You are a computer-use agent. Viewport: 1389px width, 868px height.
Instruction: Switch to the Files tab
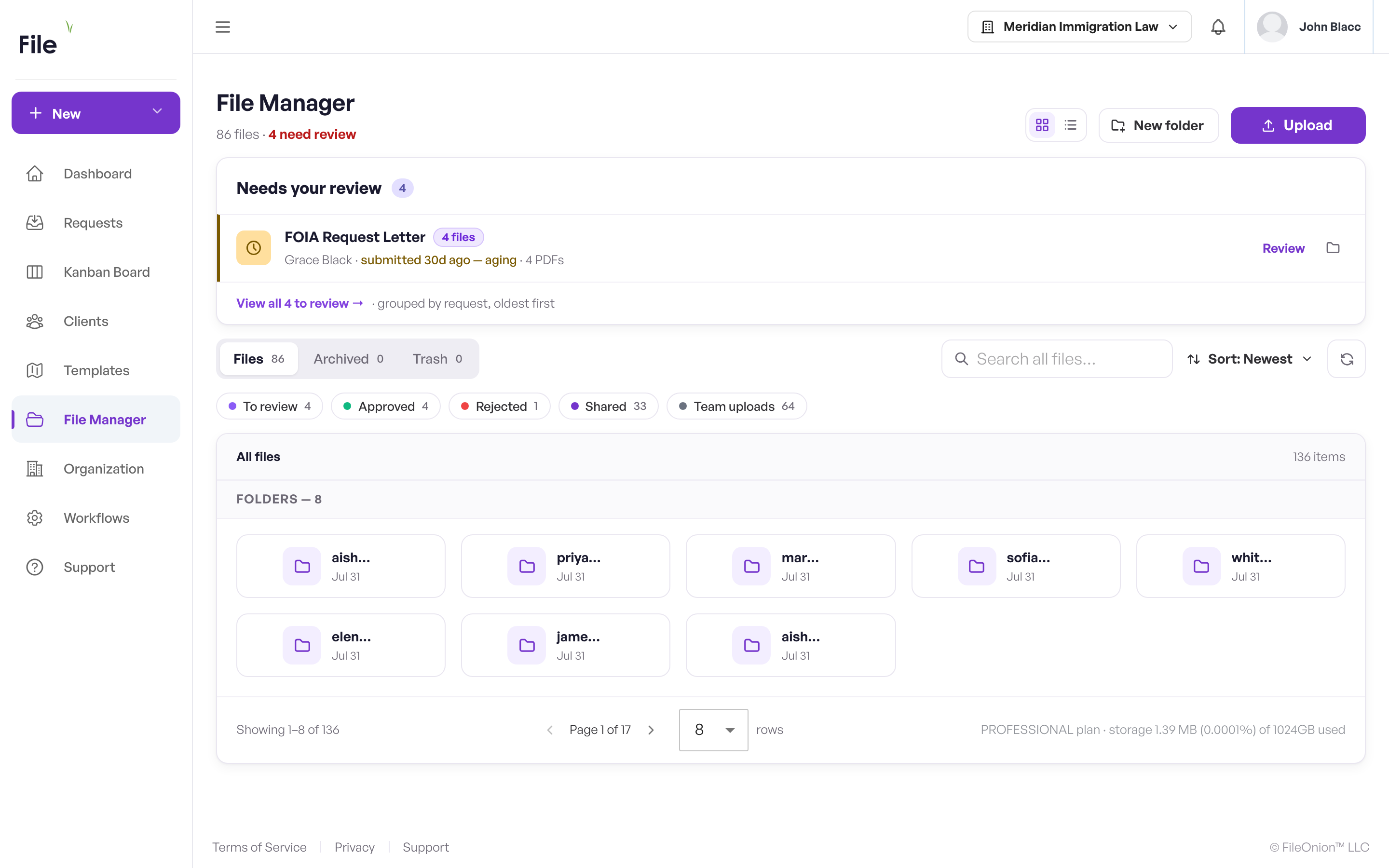click(x=259, y=359)
